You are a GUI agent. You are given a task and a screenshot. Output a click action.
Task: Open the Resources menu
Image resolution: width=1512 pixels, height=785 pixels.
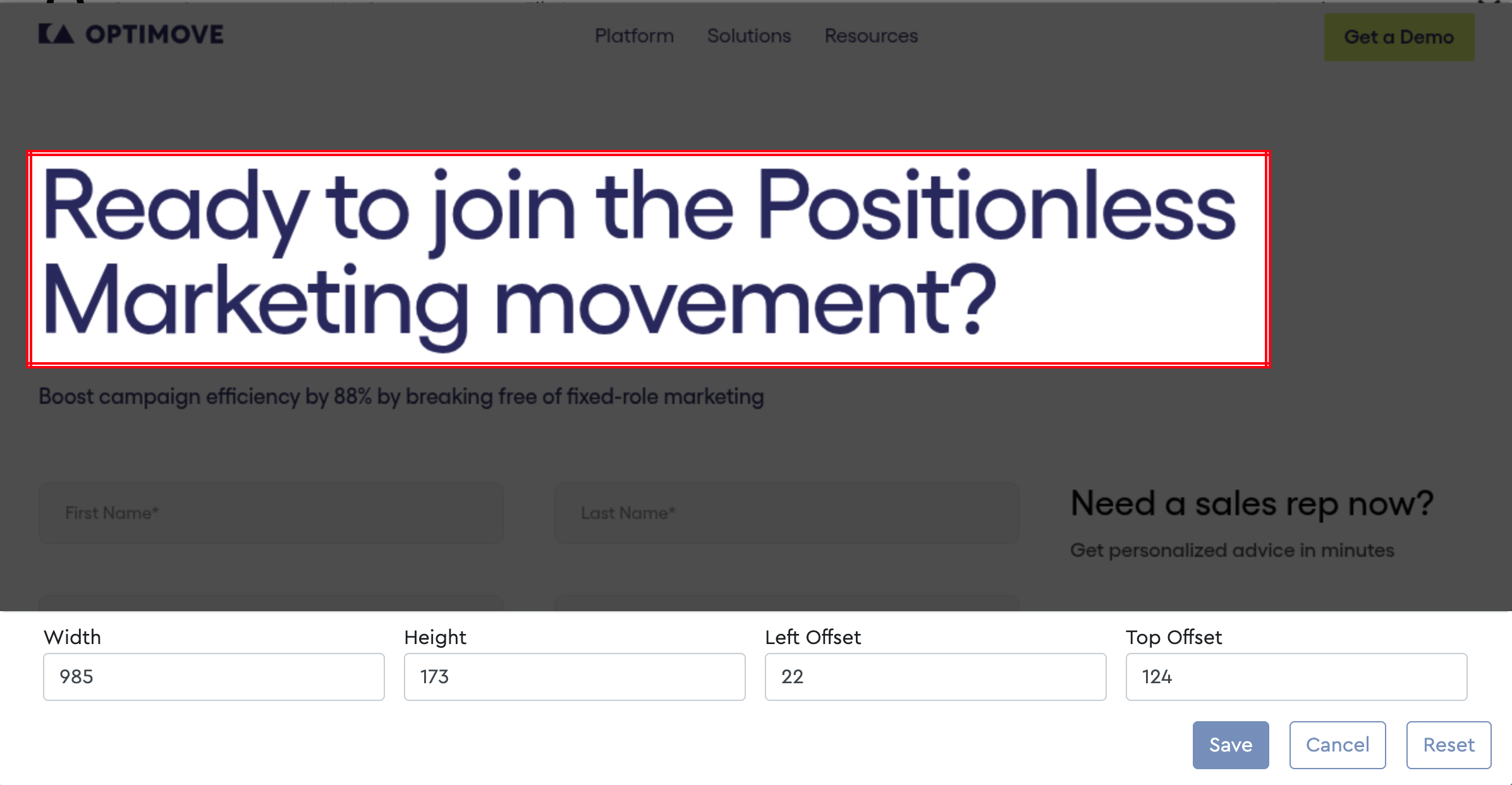(871, 36)
